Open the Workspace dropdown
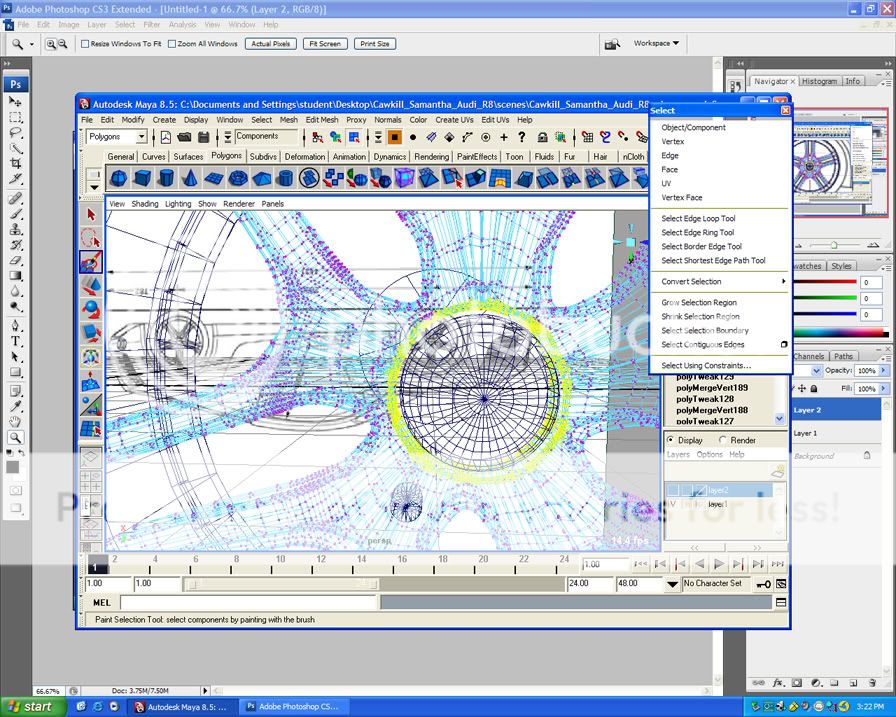This screenshot has width=896, height=717. pos(656,44)
